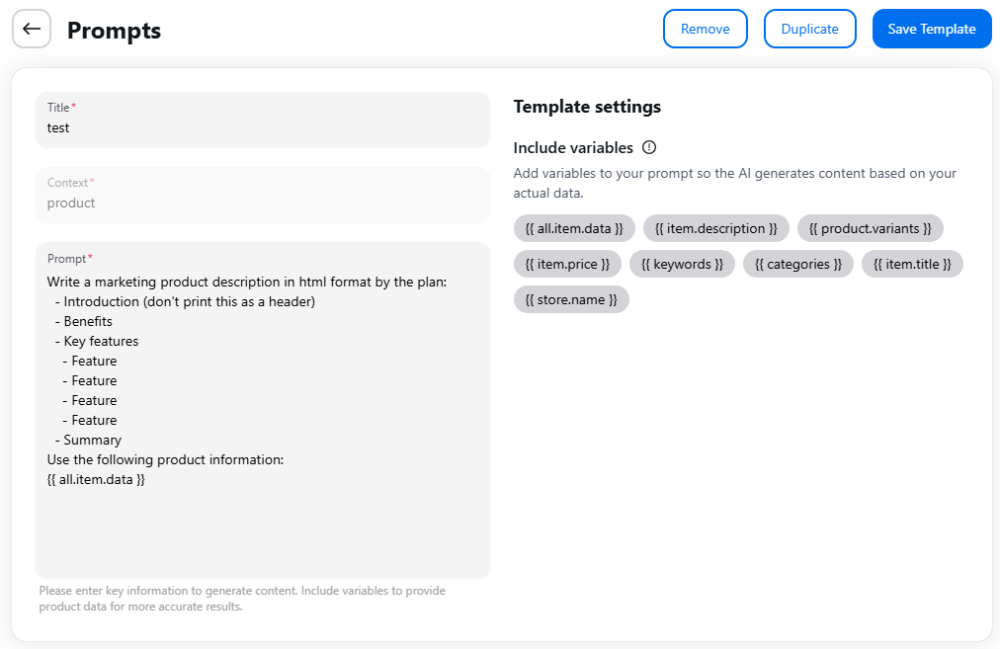Choose the {{ categories }} variable chip
Image resolution: width=1000 pixels, height=649 pixels.
[798, 264]
